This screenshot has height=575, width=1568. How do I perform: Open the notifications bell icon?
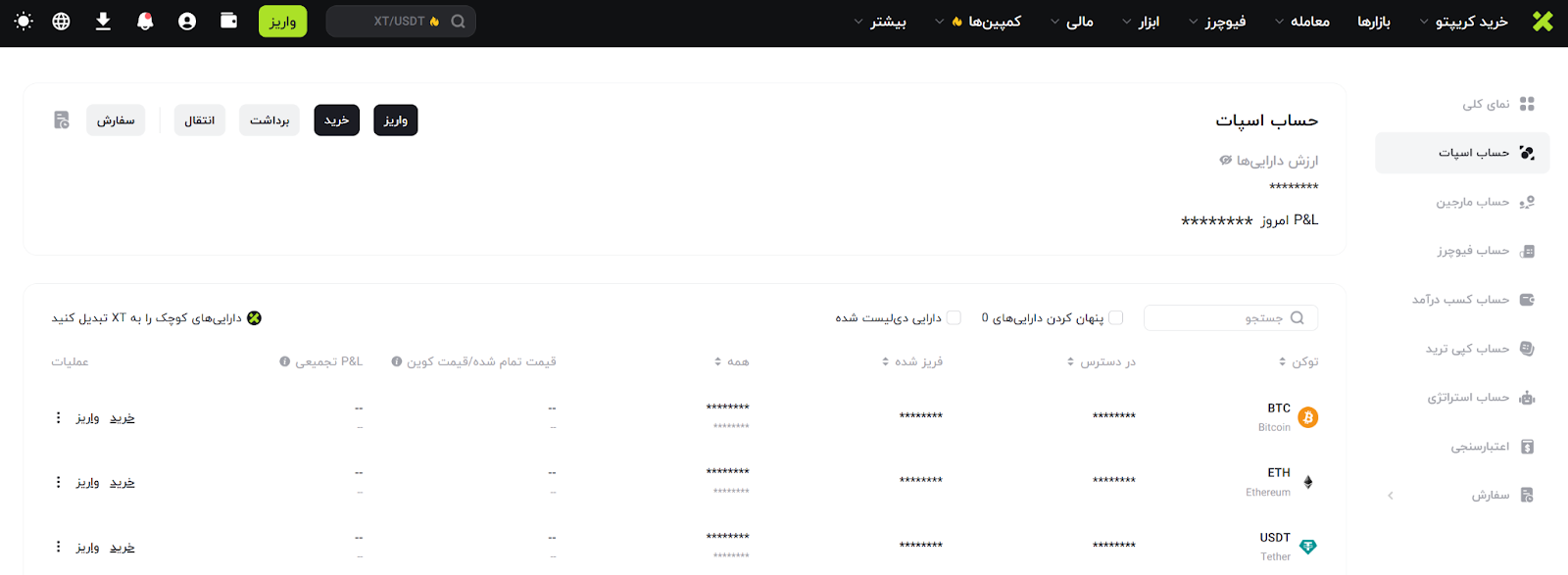[x=145, y=22]
